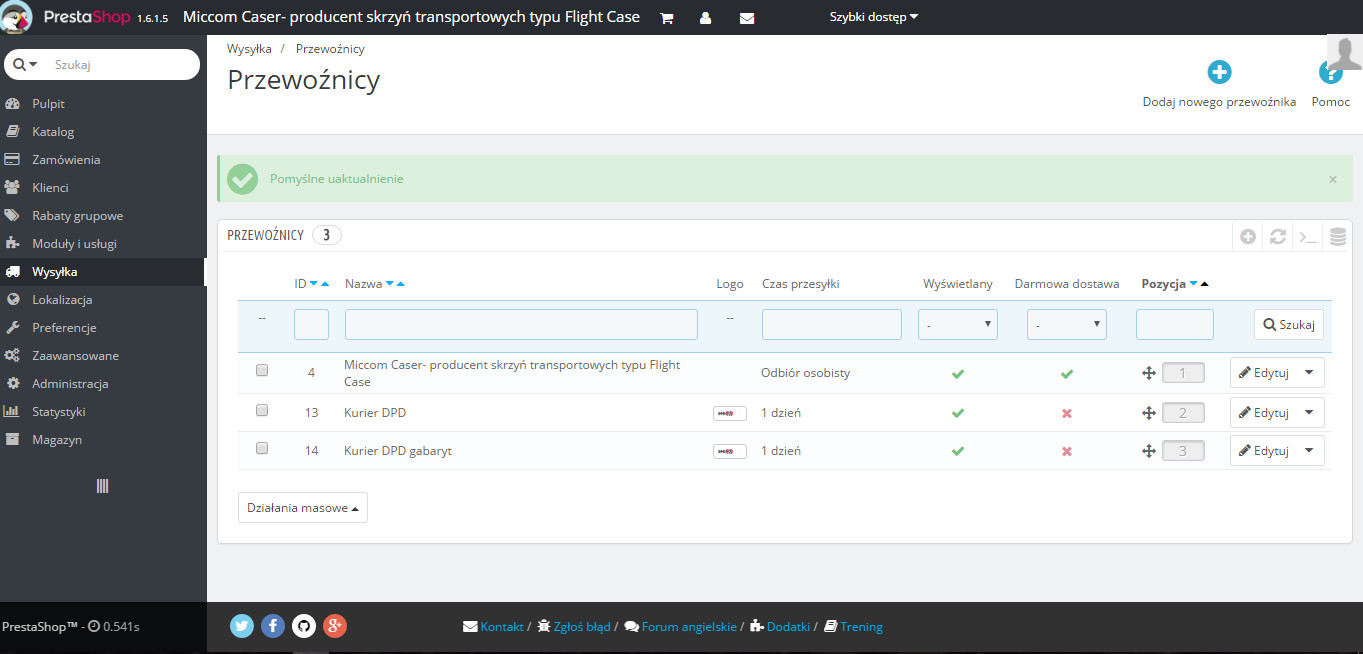Edit the Kurier DPD gabaryt carrier
Screen dimensions: 1363x654
1263,451
